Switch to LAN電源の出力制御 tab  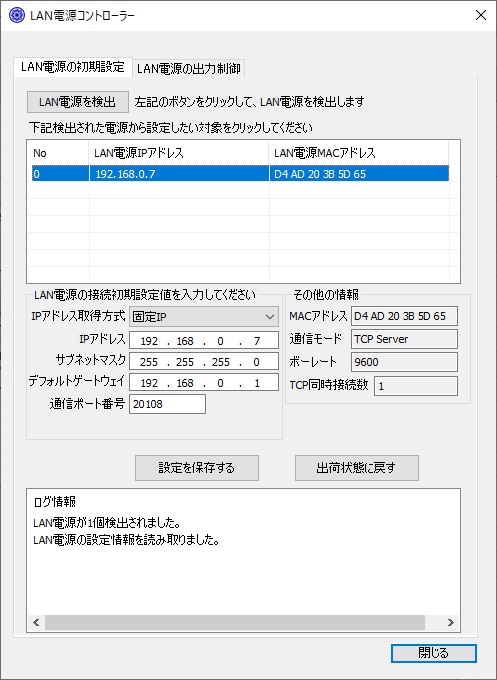(189, 69)
